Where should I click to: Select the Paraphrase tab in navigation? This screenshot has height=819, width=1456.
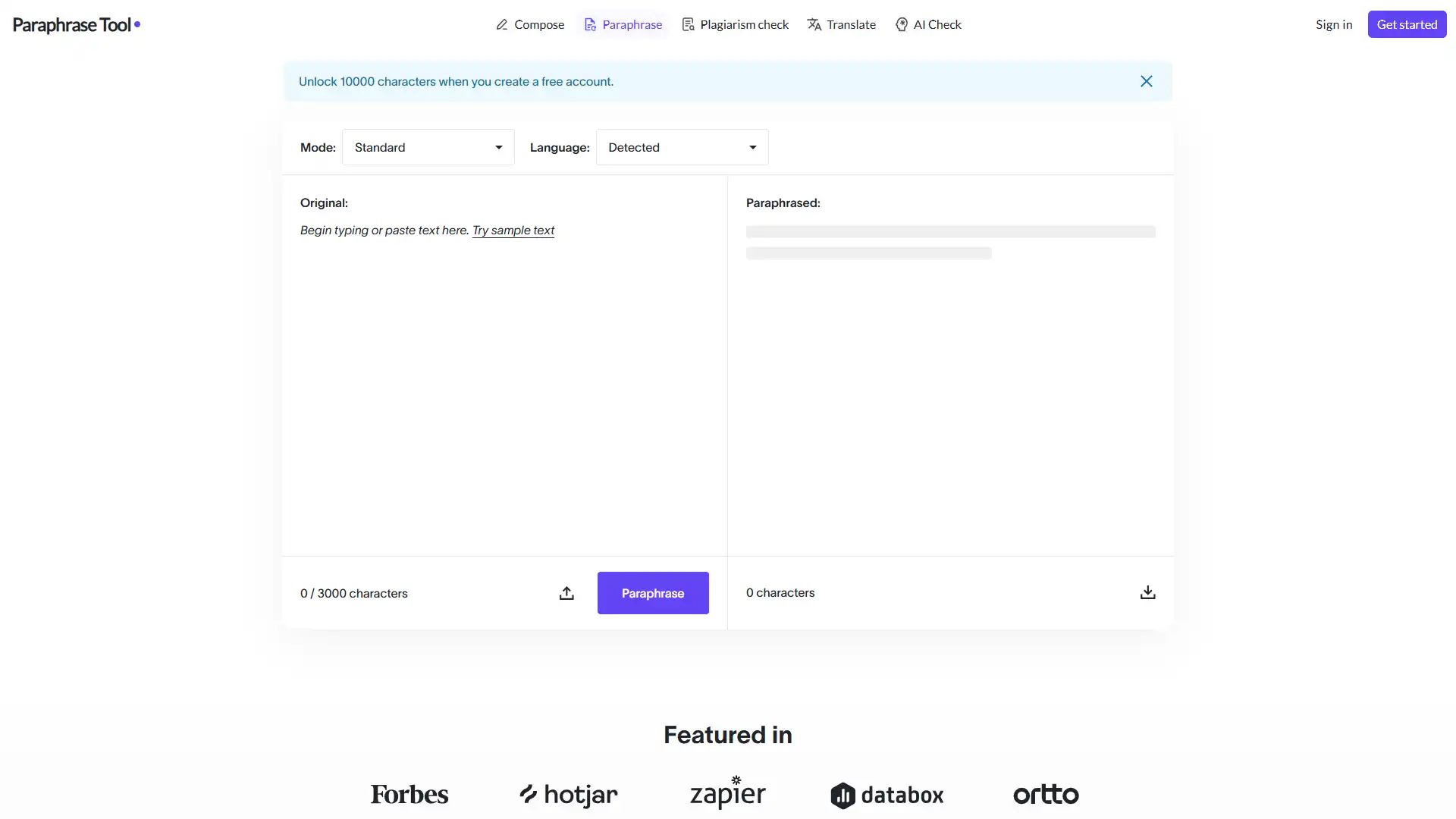pos(623,24)
